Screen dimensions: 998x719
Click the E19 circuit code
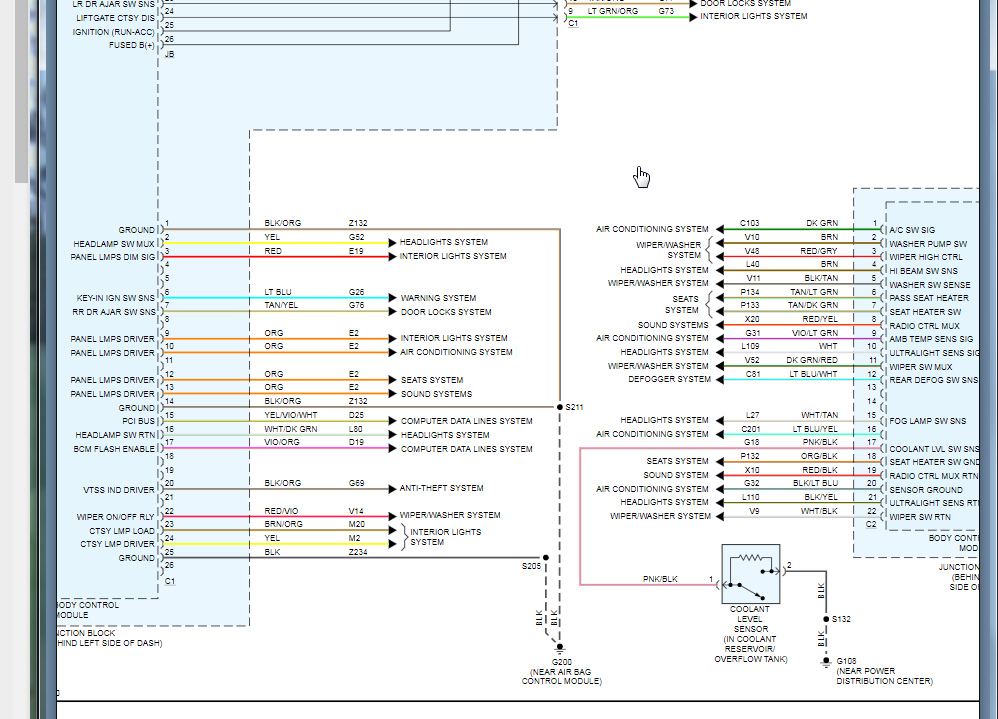(356, 251)
